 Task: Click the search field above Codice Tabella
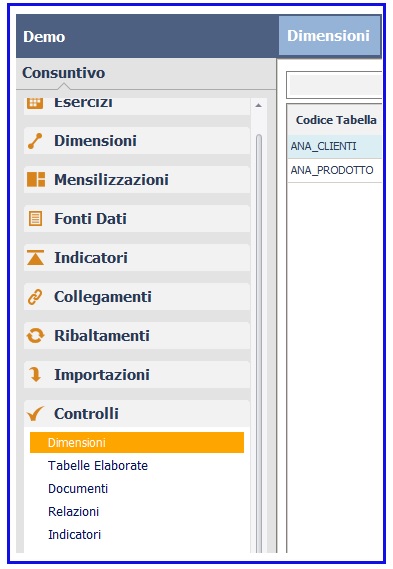(x=336, y=85)
